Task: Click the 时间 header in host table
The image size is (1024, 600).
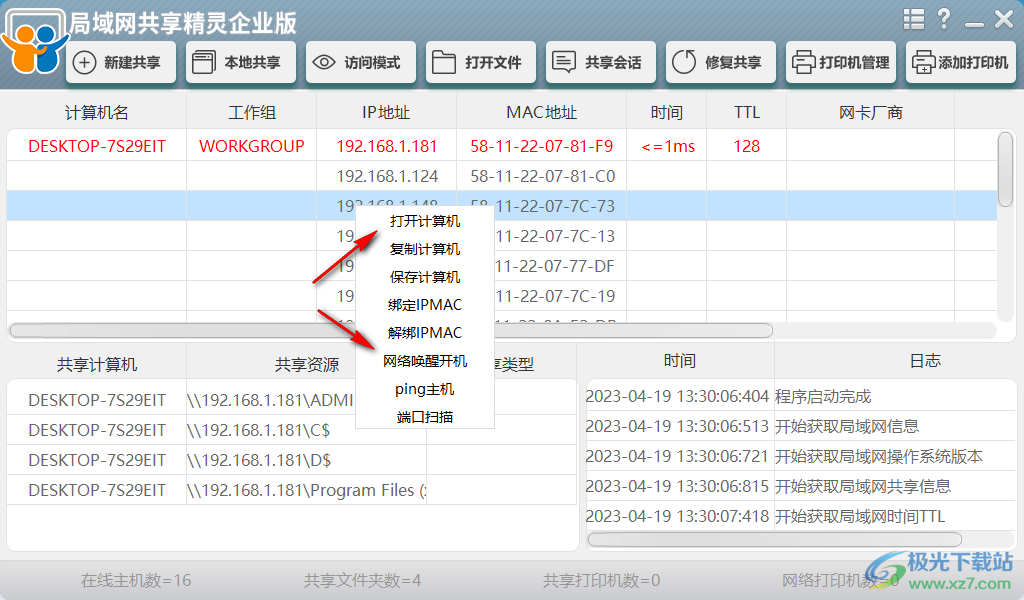Action: point(667,113)
